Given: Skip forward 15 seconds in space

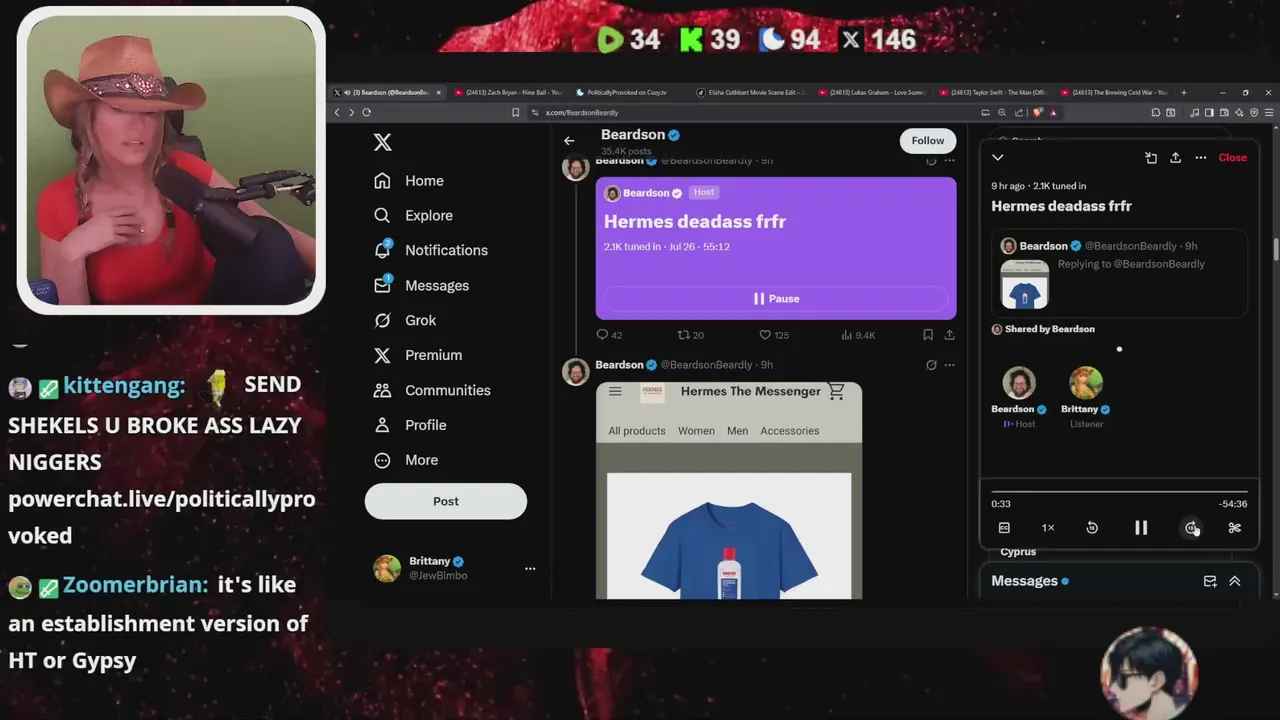Looking at the screenshot, I should click(1191, 528).
